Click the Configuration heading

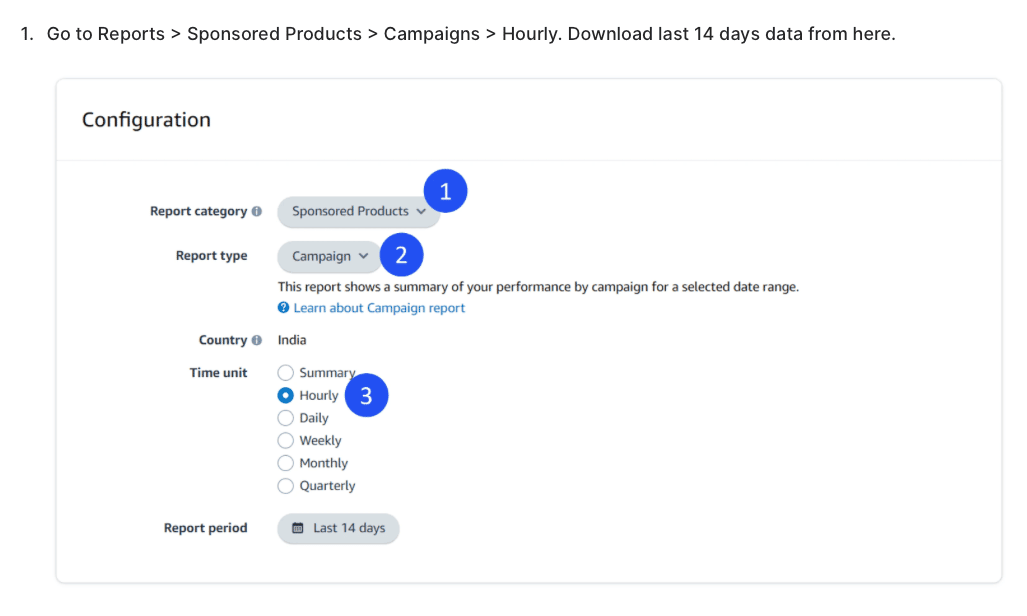(147, 120)
